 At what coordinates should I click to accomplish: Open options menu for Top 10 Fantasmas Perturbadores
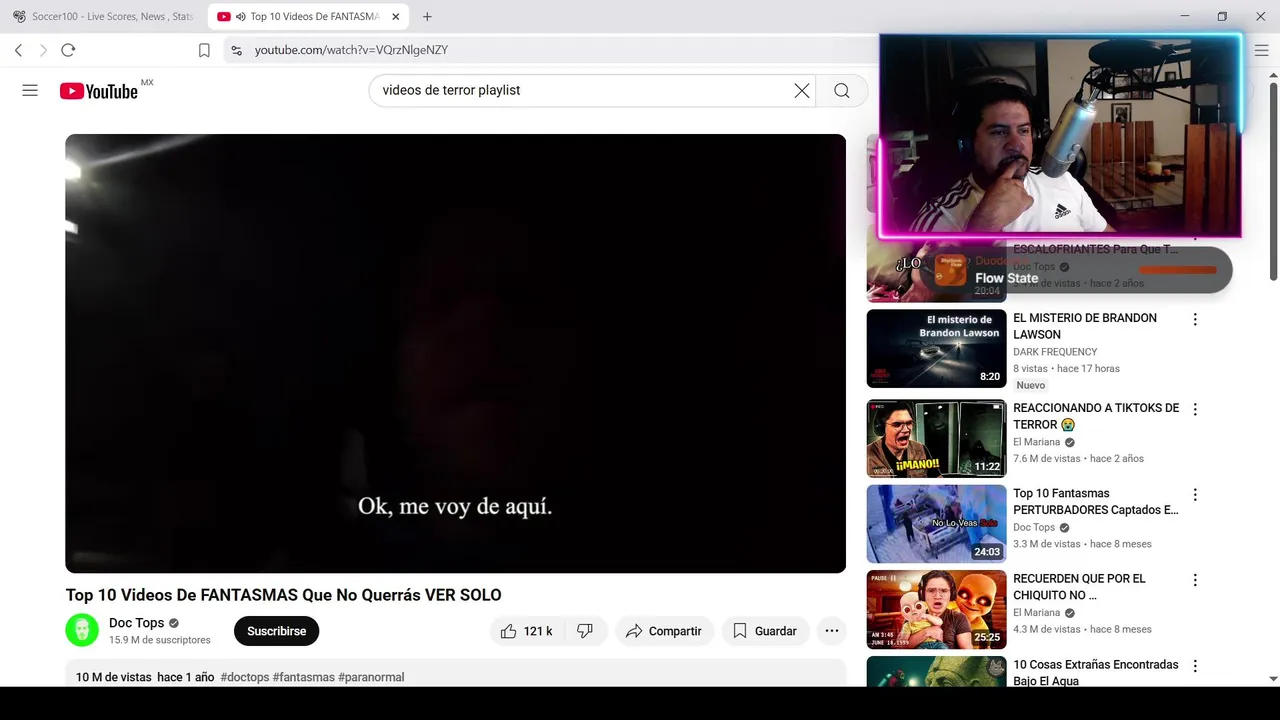(1194, 494)
